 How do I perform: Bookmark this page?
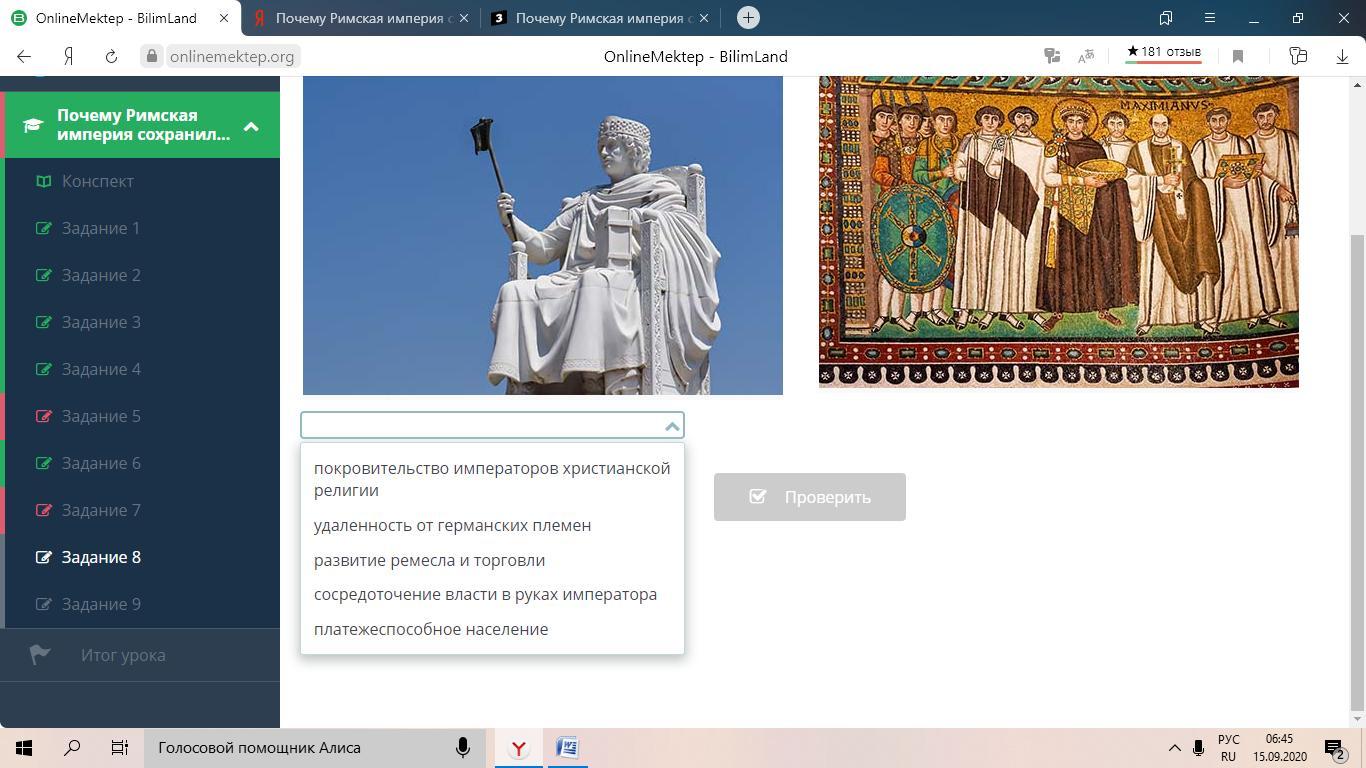(1238, 56)
